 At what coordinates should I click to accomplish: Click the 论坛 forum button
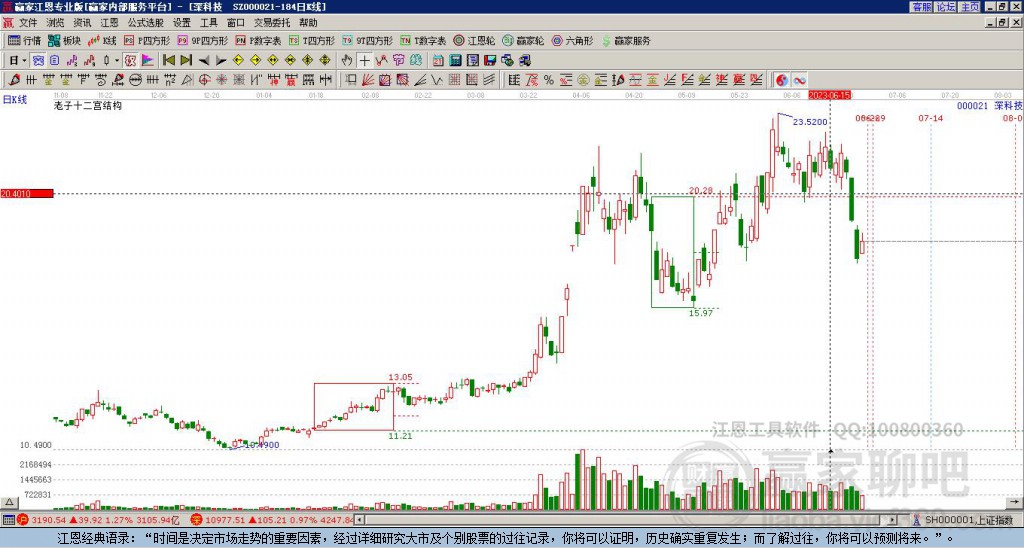pyautogui.click(x=946, y=7)
